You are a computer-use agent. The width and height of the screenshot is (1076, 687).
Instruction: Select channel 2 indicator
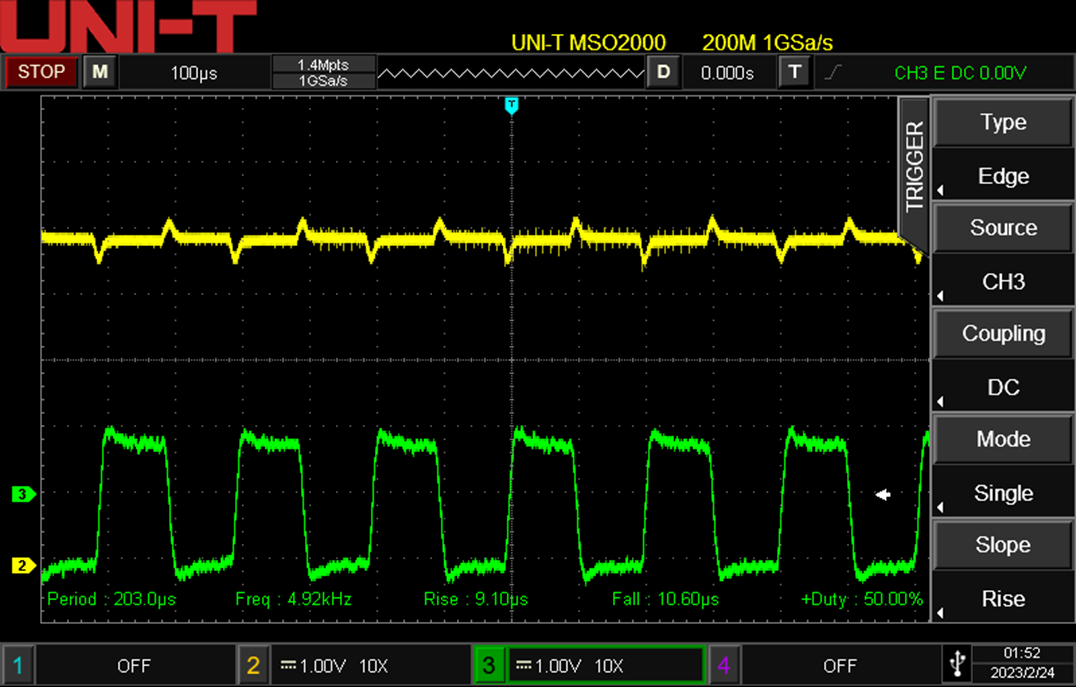253,665
